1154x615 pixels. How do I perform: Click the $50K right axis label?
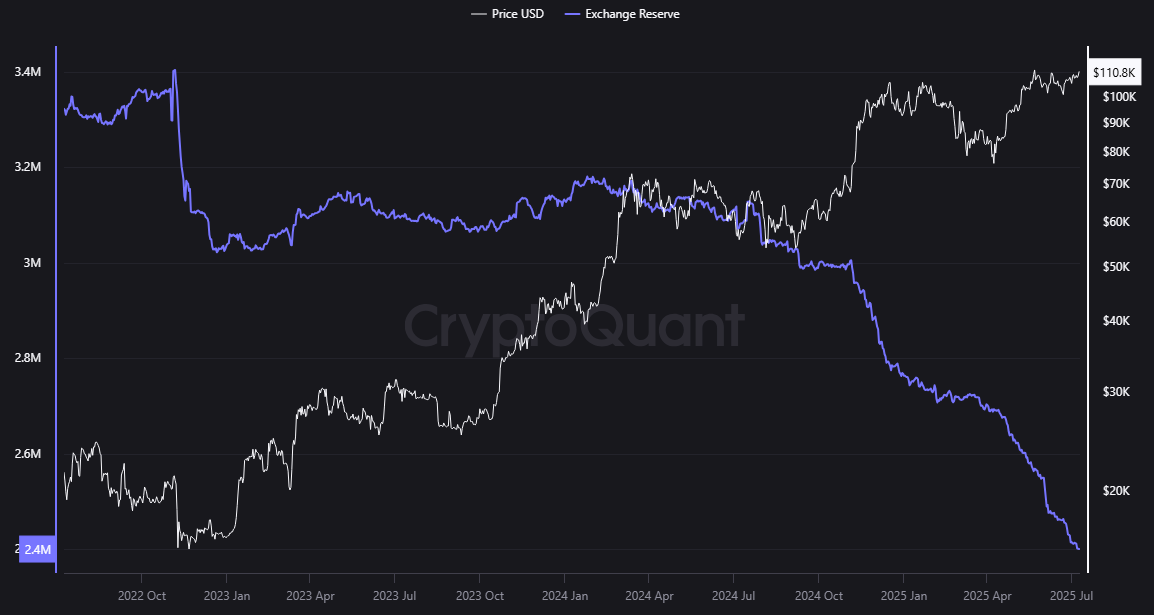pyautogui.click(x=1116, y=267)
